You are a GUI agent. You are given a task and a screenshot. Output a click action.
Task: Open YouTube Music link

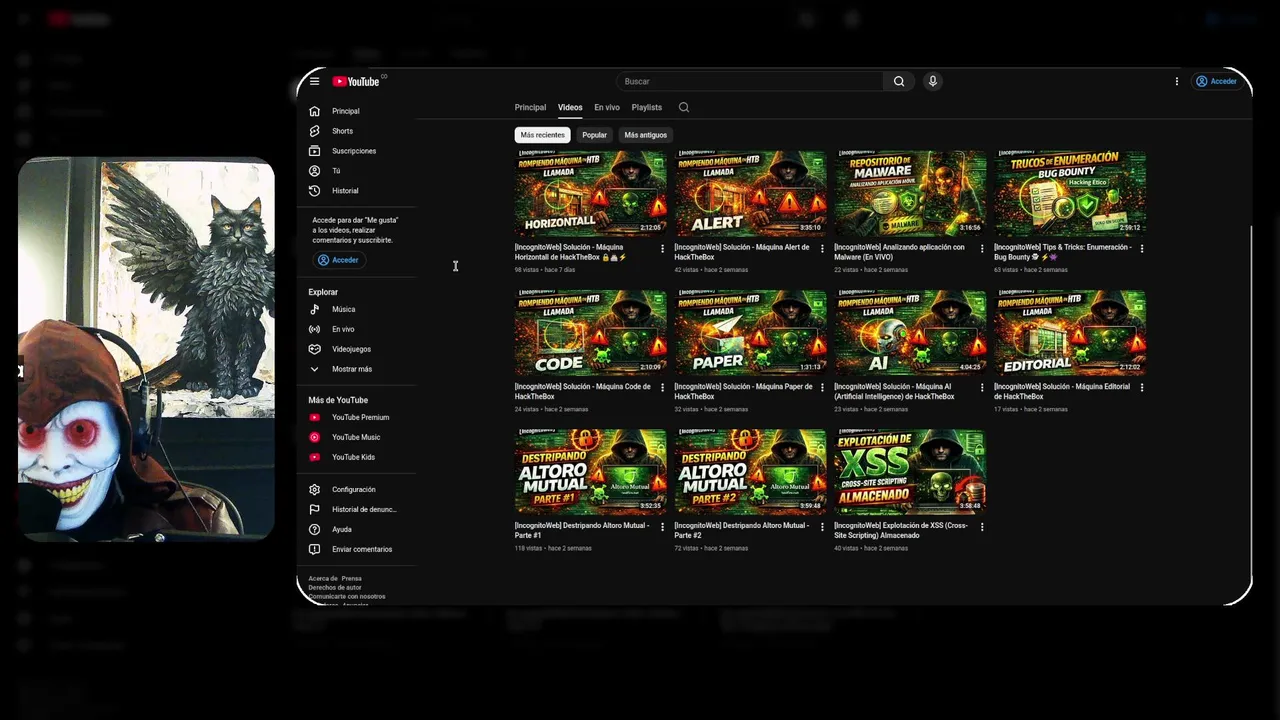[x=356, y=437]
